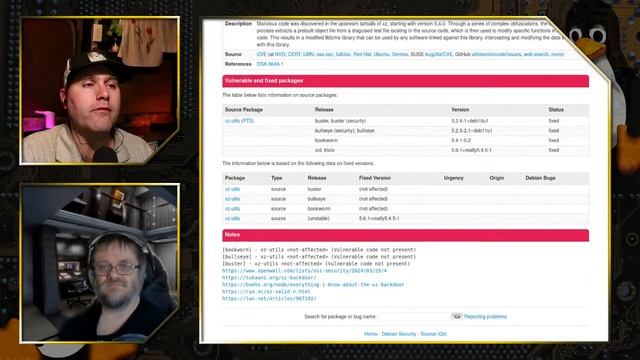Click version 5.4.1-0.2 cell

pyautogui.click(x=461, y=140)
